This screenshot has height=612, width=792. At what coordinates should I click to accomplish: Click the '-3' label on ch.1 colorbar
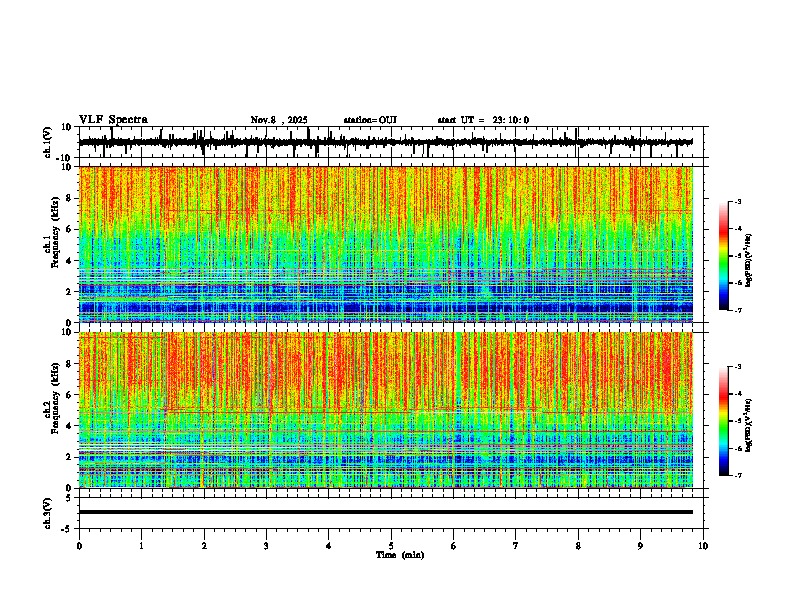point(738,202)
